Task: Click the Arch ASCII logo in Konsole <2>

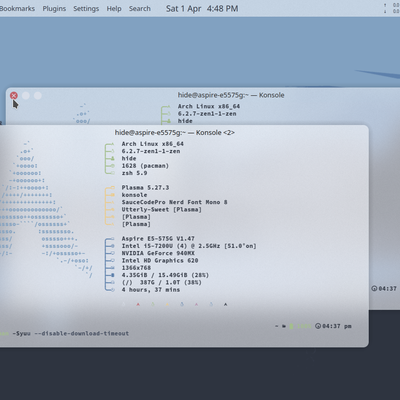Action: pos(47,210)
